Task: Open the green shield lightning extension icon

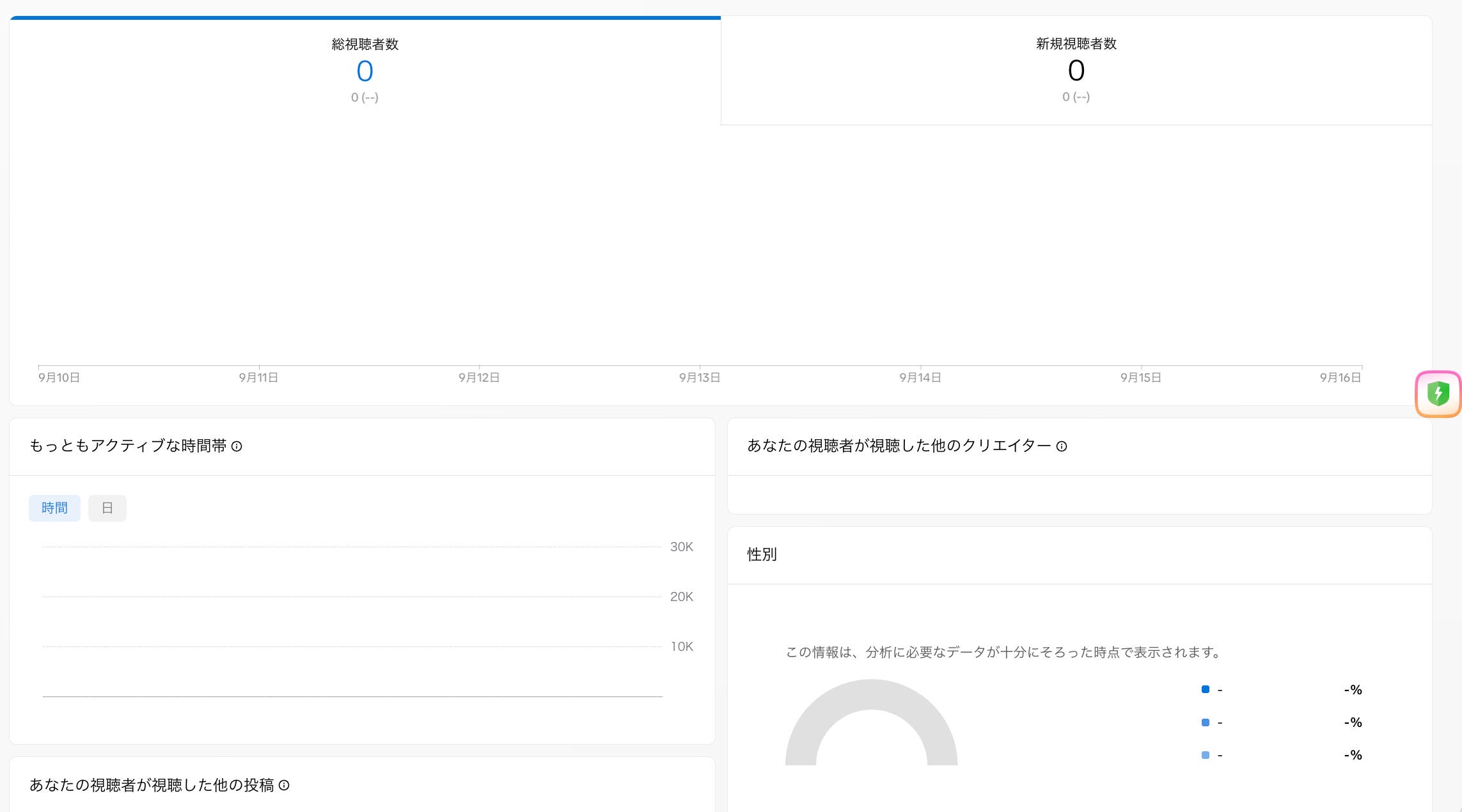Action: [1438, 394]
